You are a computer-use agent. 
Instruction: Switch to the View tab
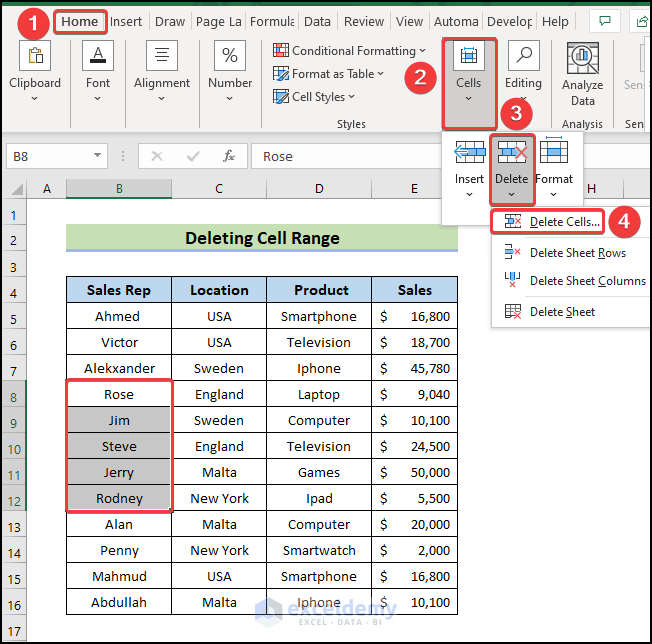[x=409, y=21]
